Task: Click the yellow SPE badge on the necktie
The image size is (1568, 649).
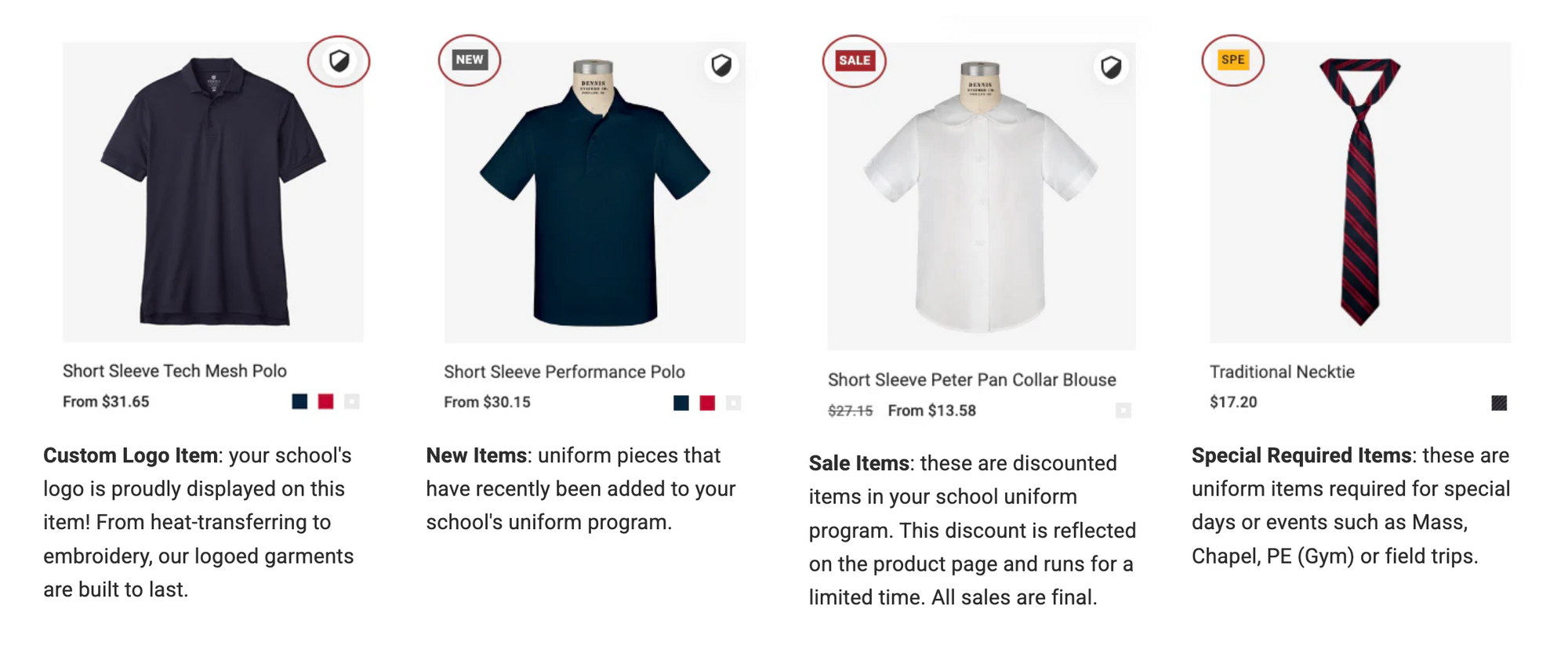Action: [x=1232, y=60]
